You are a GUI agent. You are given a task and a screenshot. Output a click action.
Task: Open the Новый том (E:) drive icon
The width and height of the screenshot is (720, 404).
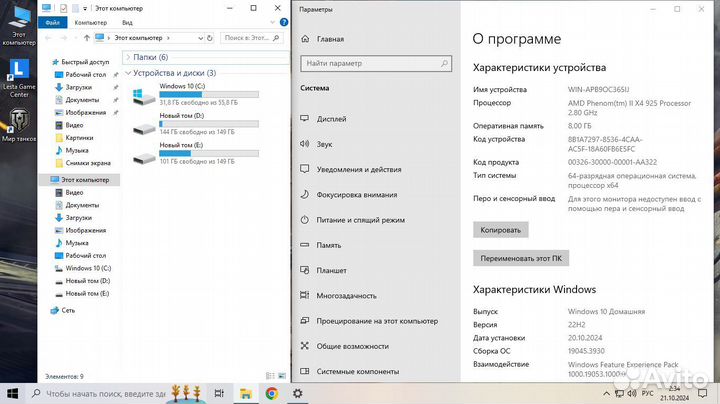(144, 158)
